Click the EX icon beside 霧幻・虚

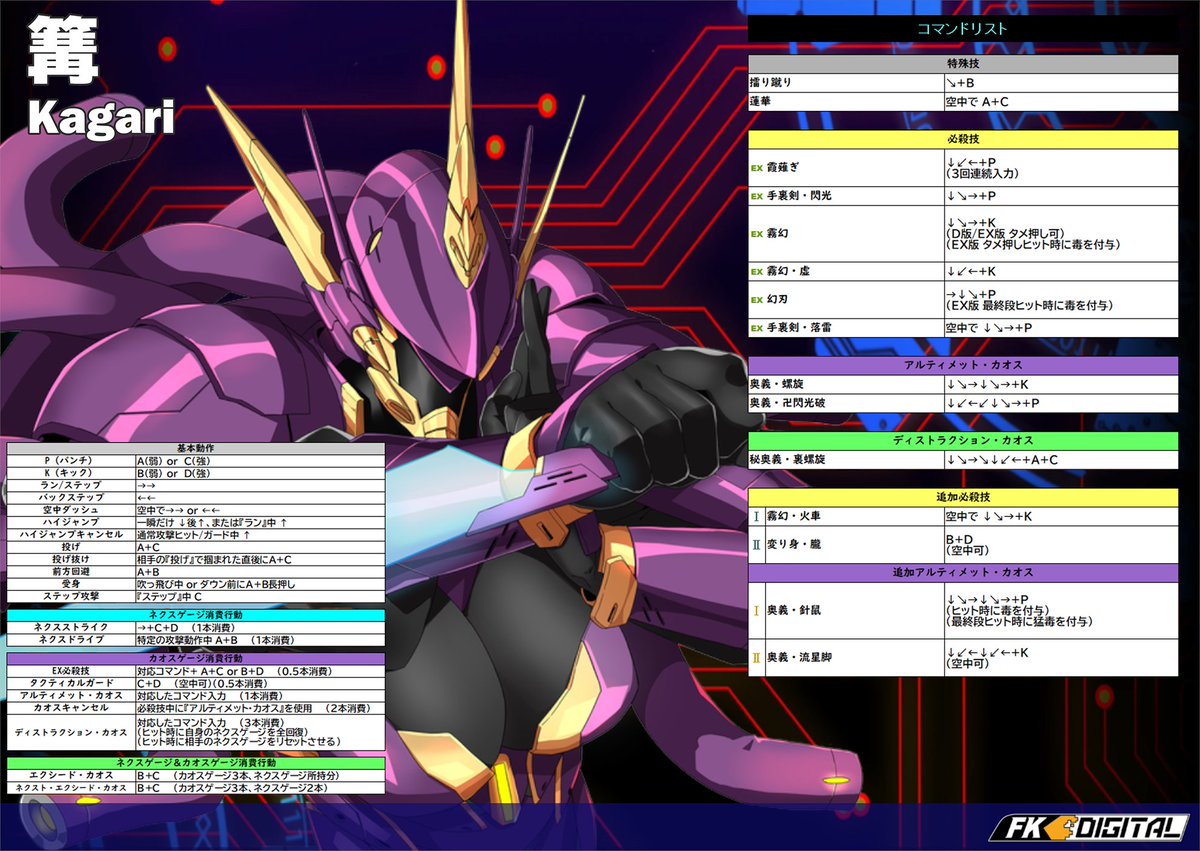click(x=757, y=272)
